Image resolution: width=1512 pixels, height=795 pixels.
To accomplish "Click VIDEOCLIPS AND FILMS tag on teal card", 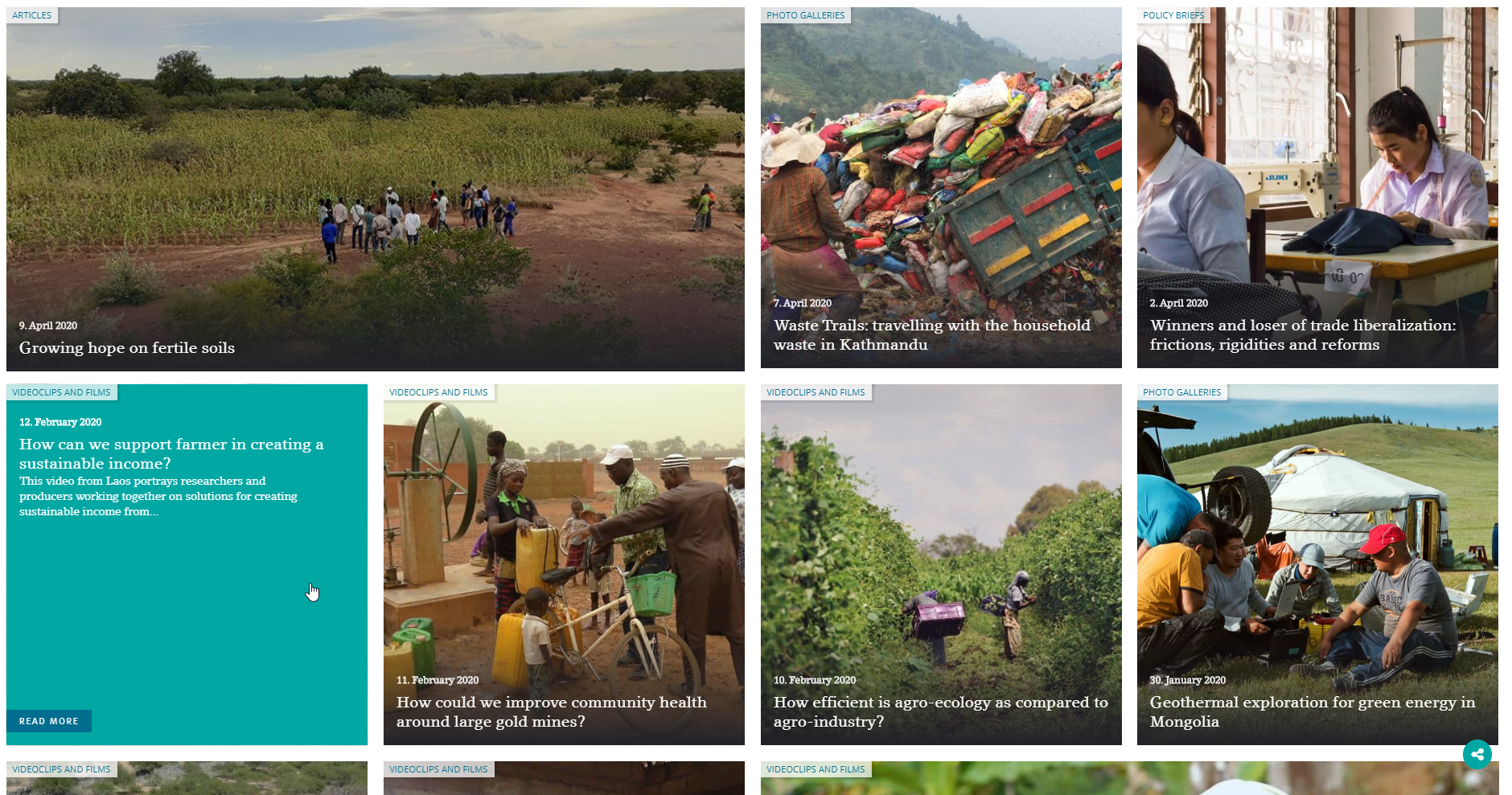I will pos(62,392).
